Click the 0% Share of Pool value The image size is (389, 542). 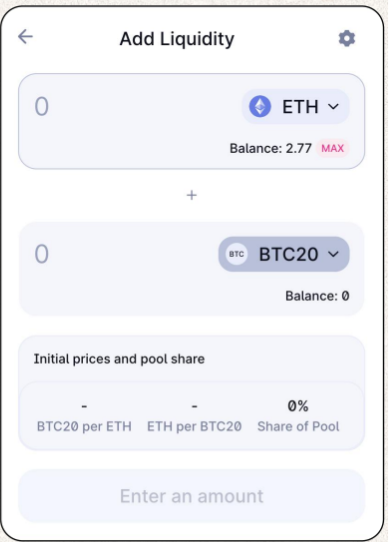point(298,406)
